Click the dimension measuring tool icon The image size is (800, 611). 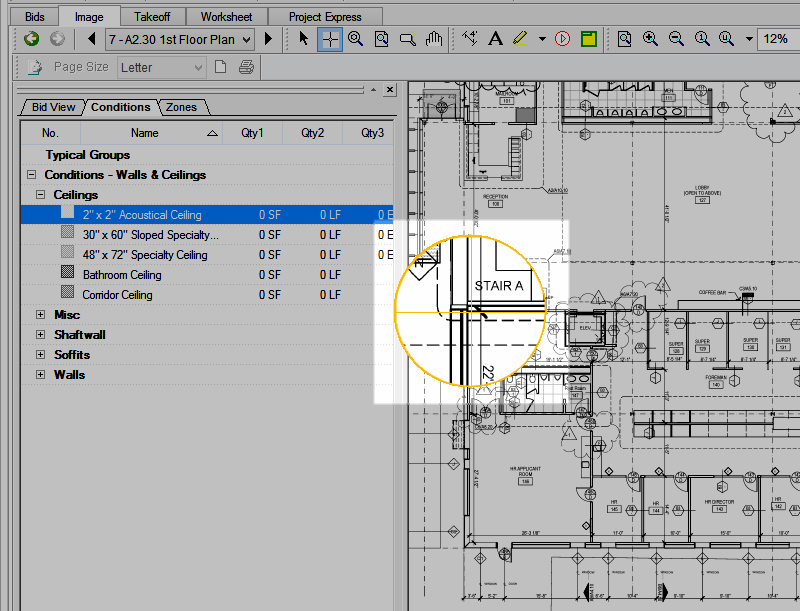tap(469, 39)
